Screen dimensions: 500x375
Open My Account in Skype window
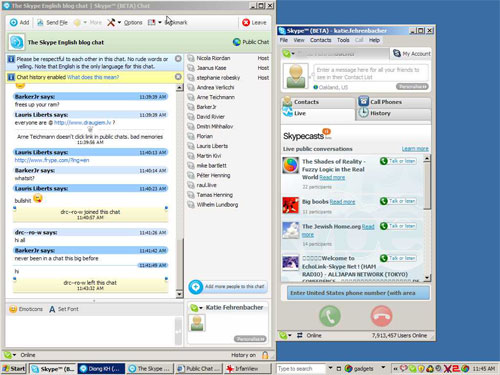(x=412, y=53)
